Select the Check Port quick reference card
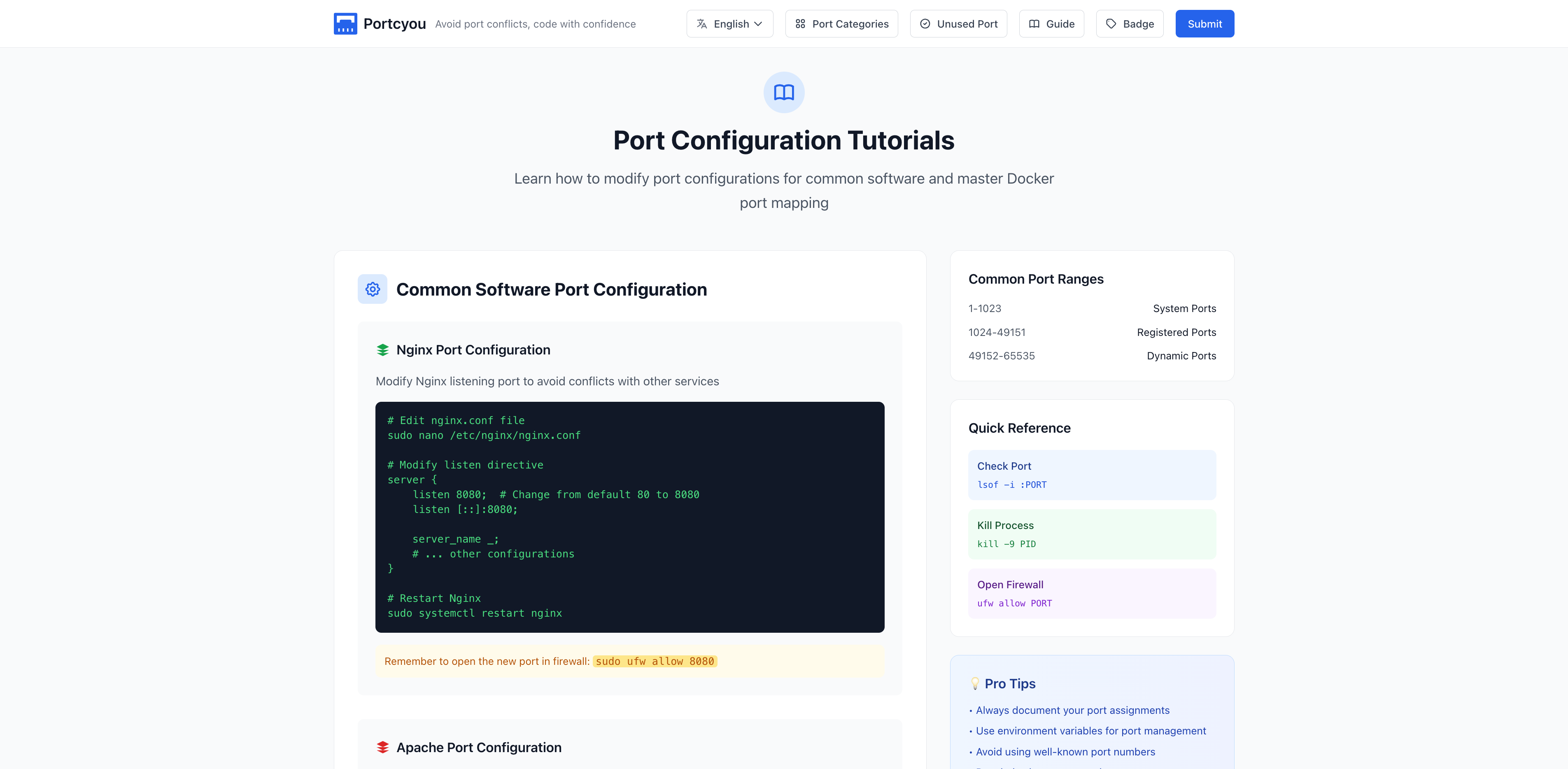Viewport: 1568px width, 769px height. coord(1092,475)
